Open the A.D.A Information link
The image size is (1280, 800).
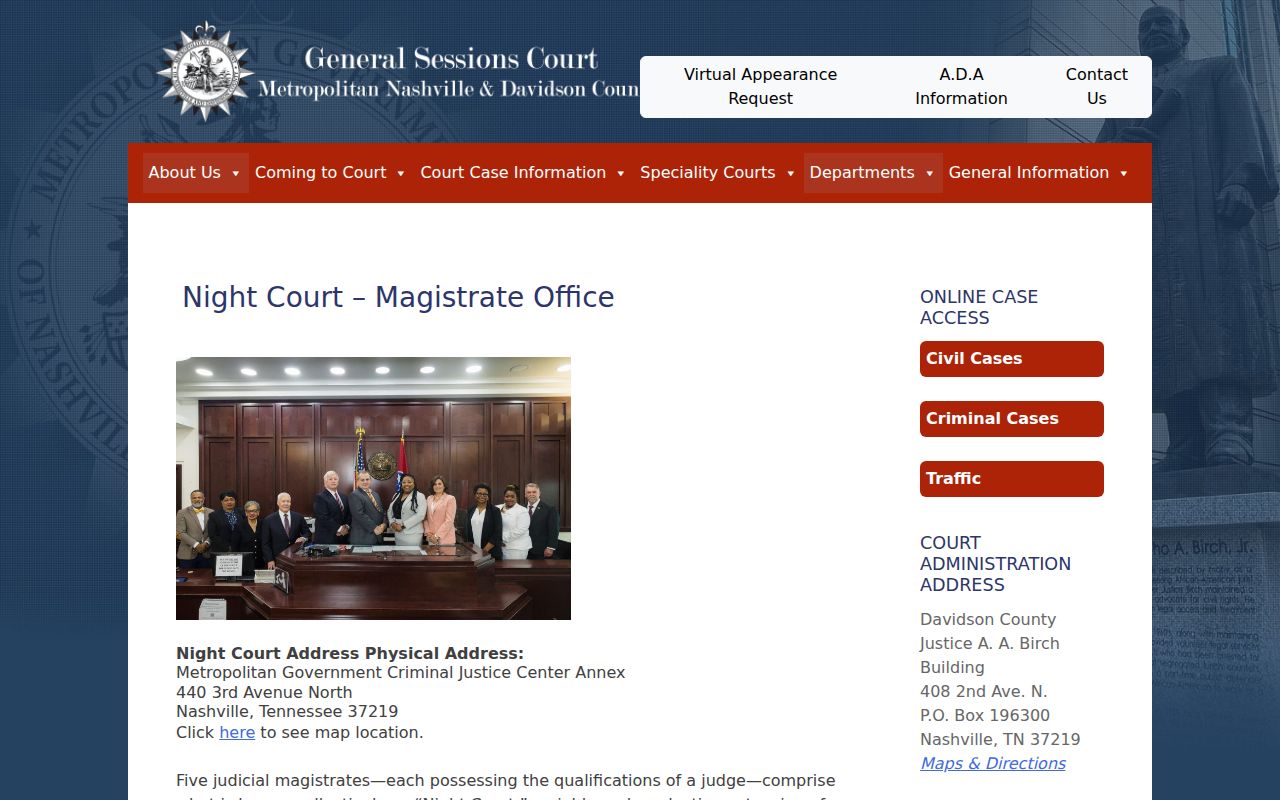click(961, 86)
